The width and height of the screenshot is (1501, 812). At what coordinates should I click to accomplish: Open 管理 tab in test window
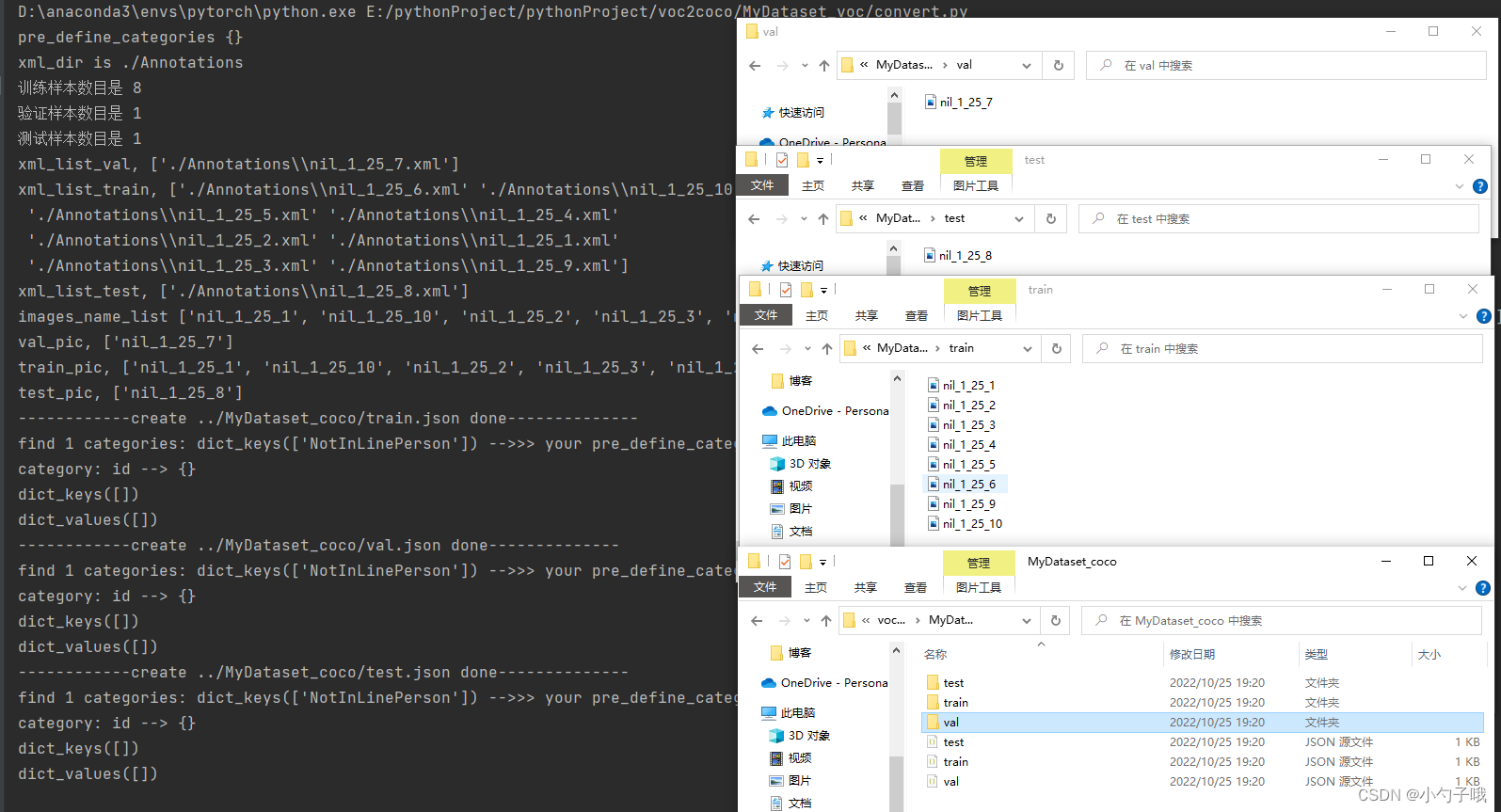click(976, 161)
